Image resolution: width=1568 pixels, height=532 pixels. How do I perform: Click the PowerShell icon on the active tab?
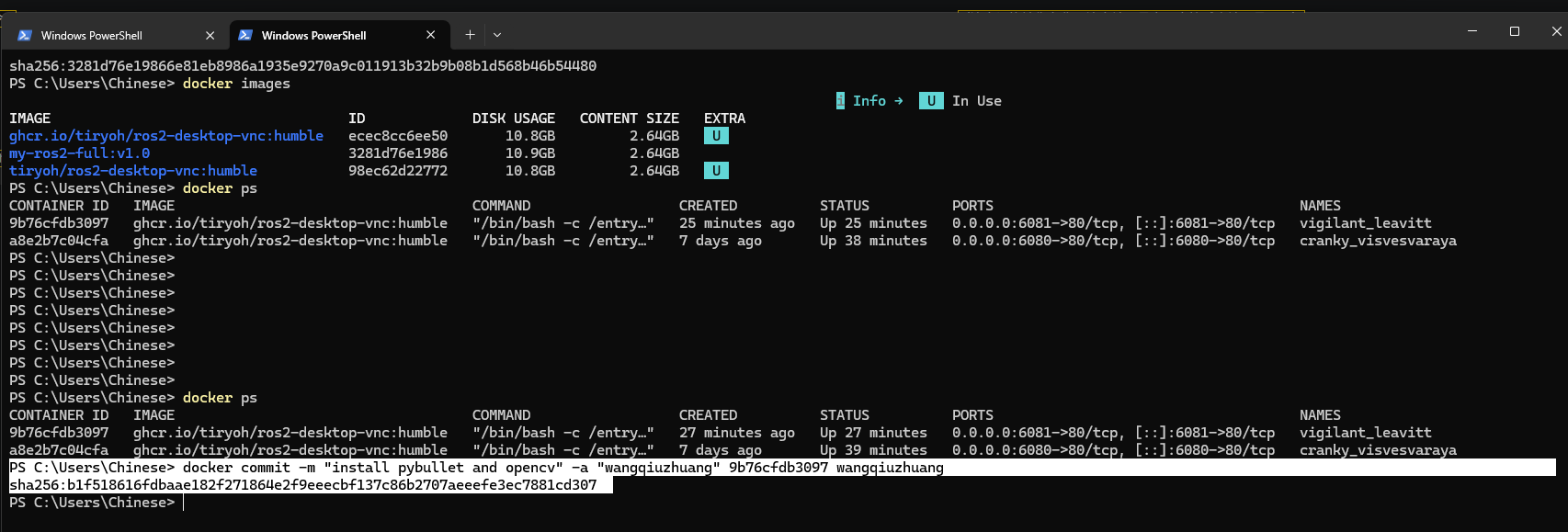(x=245, y=35)
